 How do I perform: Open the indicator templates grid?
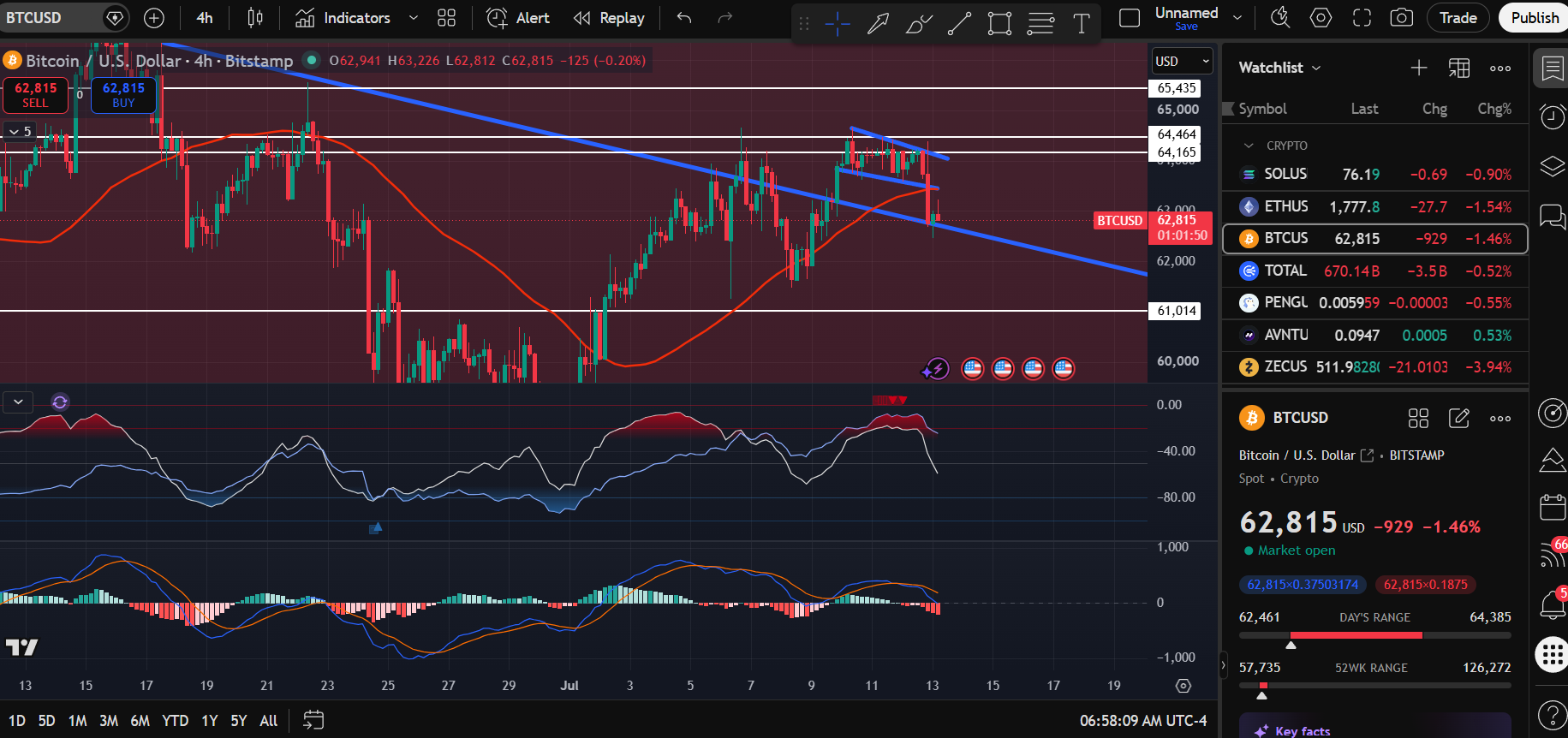(x=446, y=18)
